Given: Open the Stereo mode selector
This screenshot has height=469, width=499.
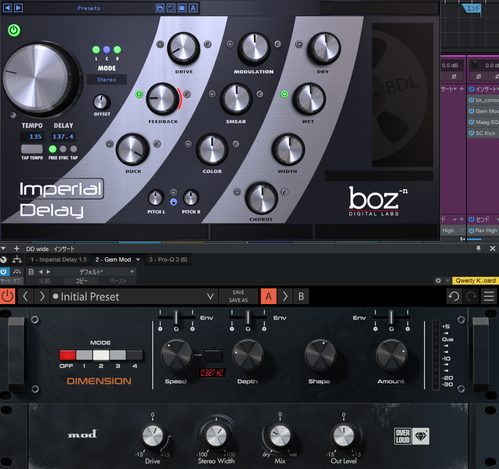Looking at the screenshot, I should [x=107, y=80].
